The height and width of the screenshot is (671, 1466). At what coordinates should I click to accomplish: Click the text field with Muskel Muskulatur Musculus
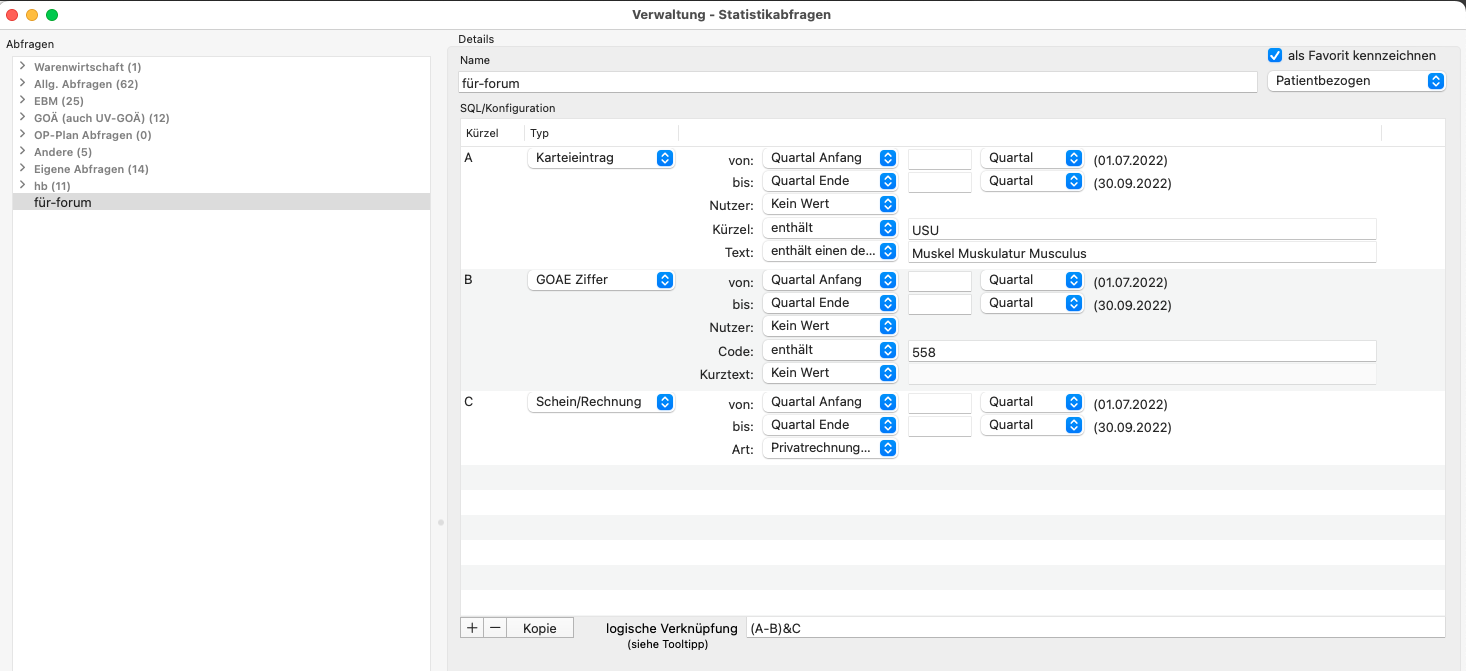pyautogui.click(x=1142, y=252)
